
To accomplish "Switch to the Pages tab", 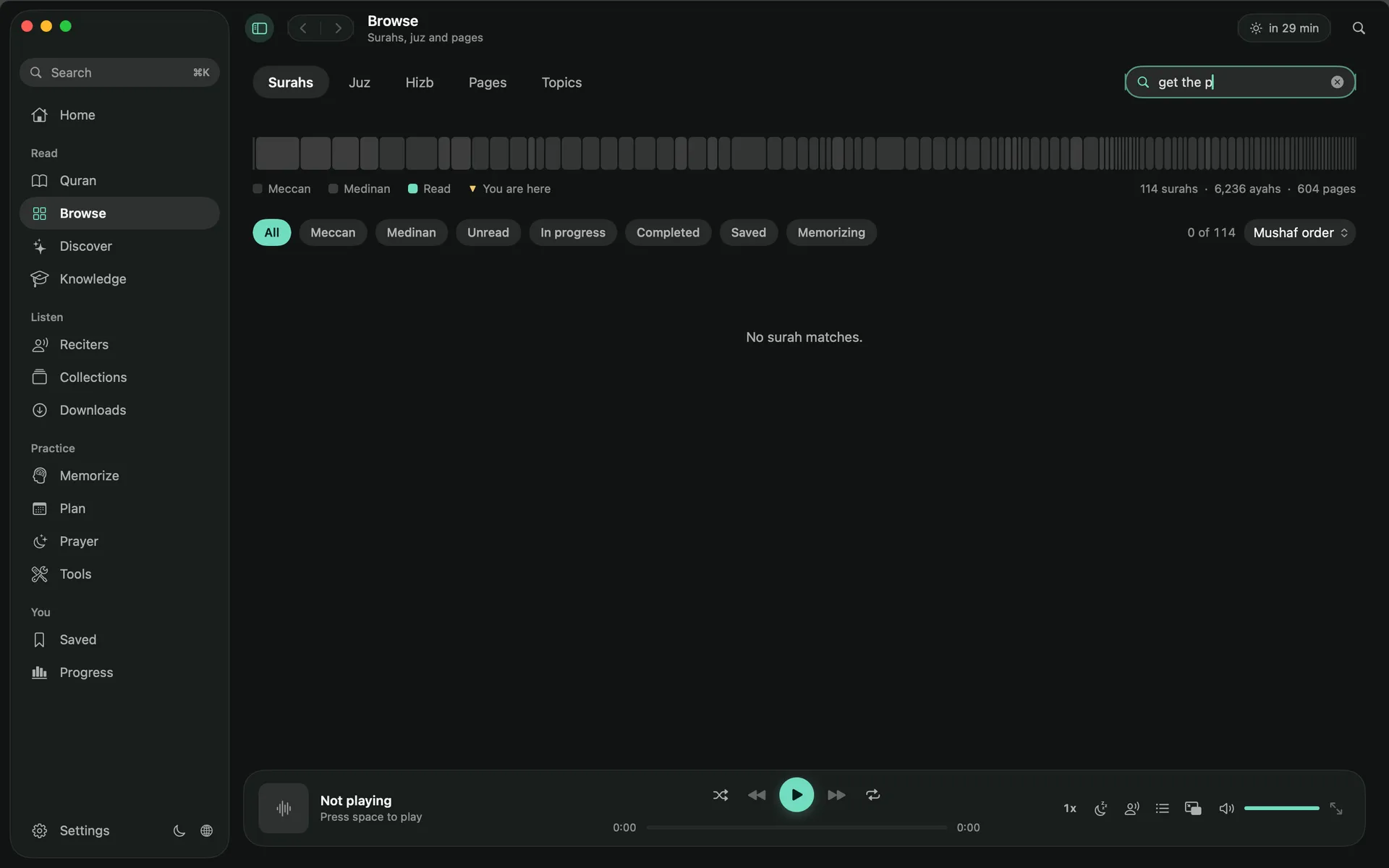I will (488, 82).
